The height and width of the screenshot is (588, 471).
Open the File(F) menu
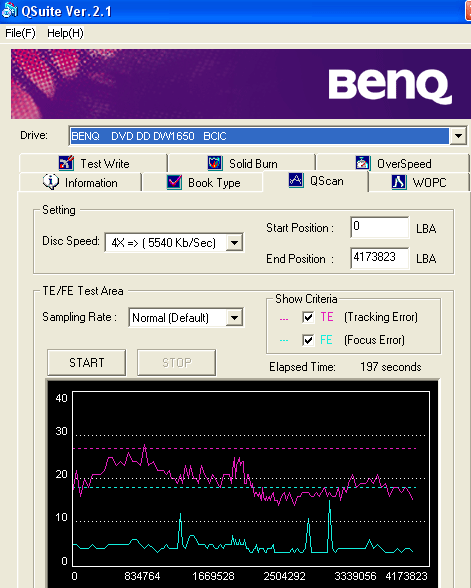[20, 33]
